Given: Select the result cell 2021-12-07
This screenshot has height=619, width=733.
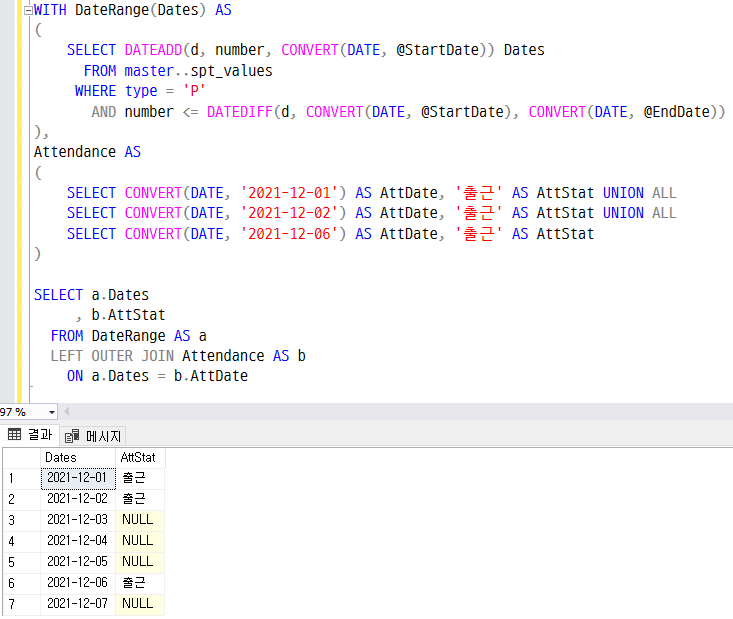Looking at the screenshot, I should click(78, 604).
